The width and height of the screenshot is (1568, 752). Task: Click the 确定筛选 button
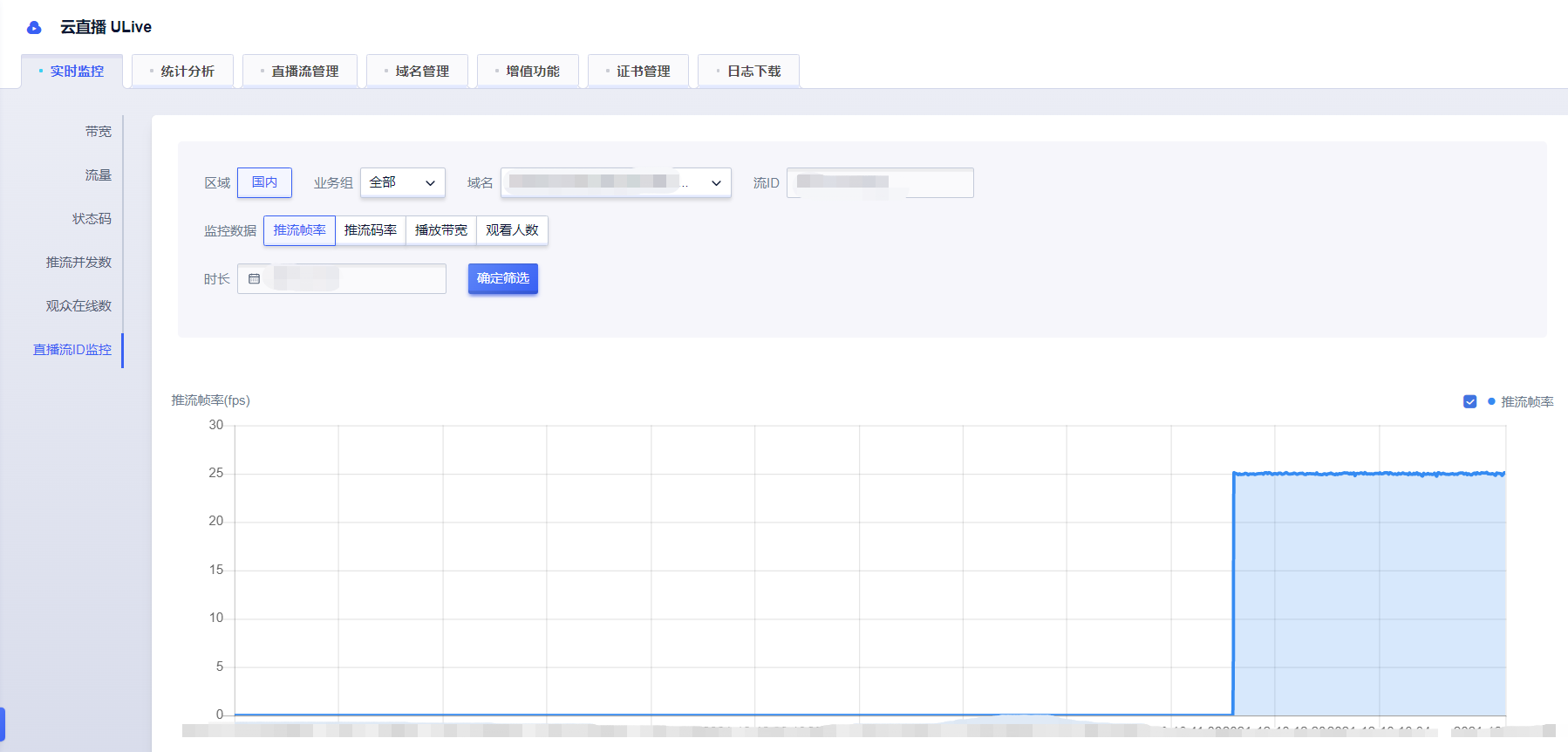click(x=503, y=278)
